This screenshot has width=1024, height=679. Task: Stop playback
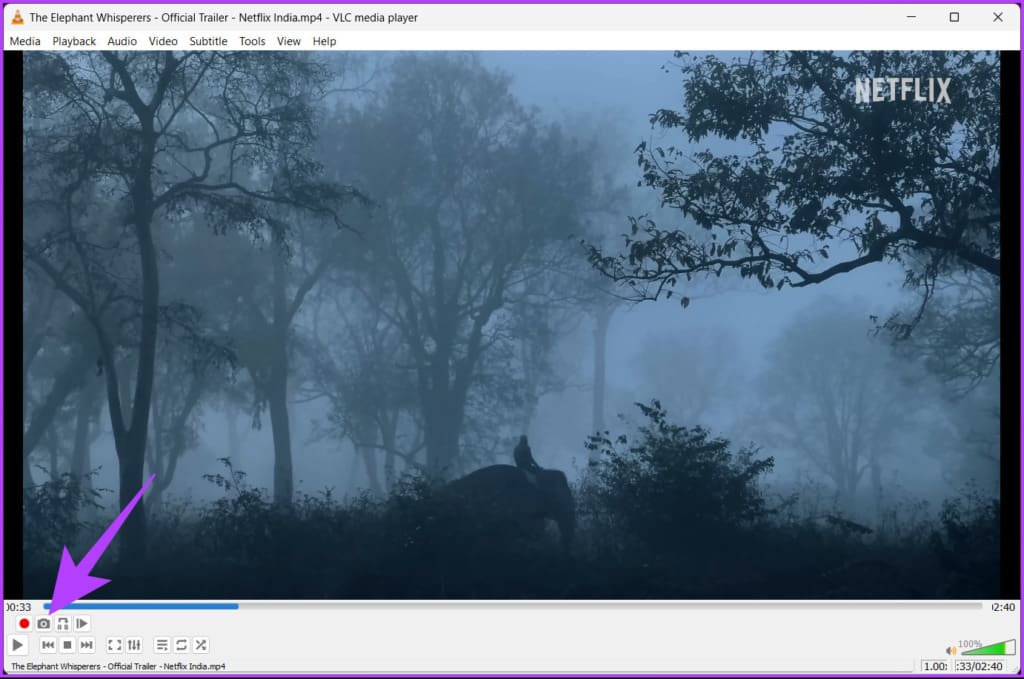click(67, 645)
